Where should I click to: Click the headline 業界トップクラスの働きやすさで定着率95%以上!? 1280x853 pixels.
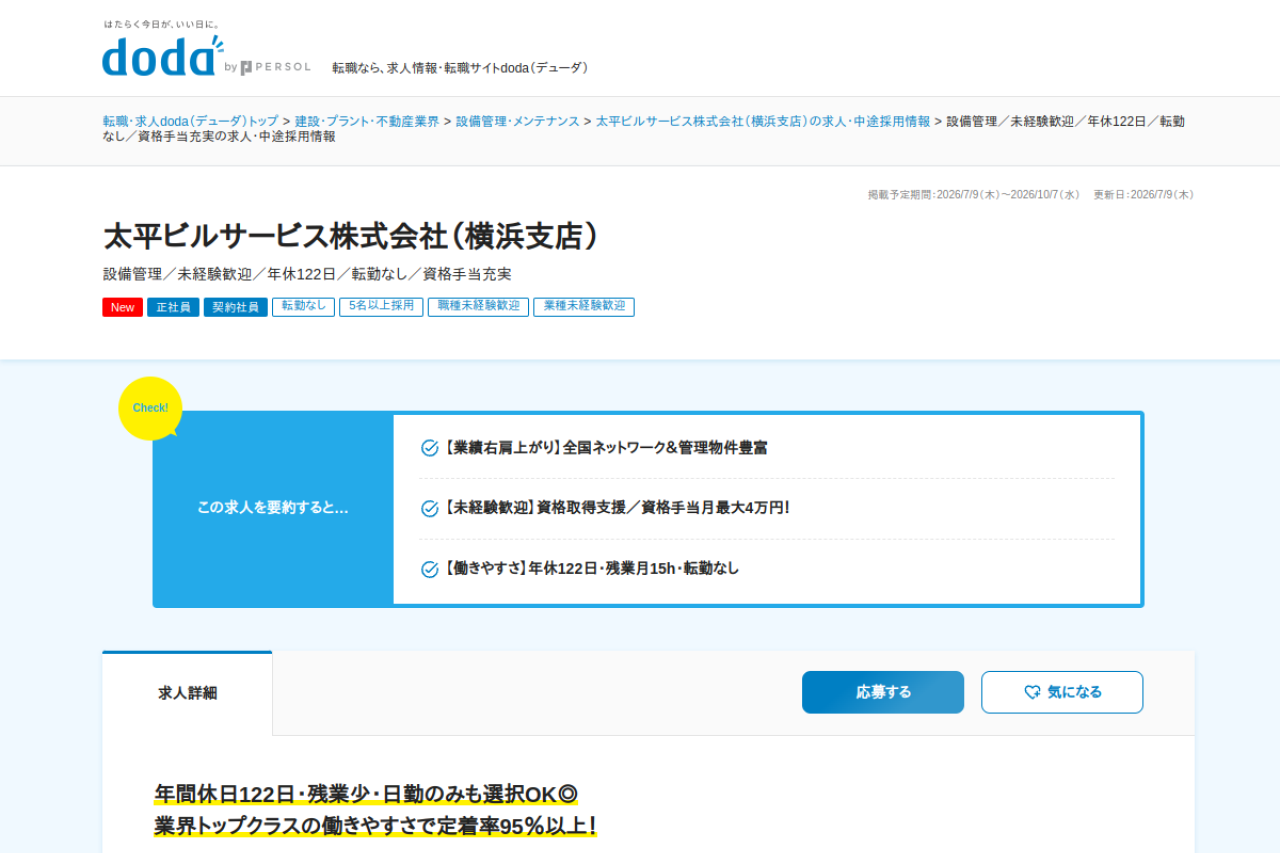coord(376,827)
